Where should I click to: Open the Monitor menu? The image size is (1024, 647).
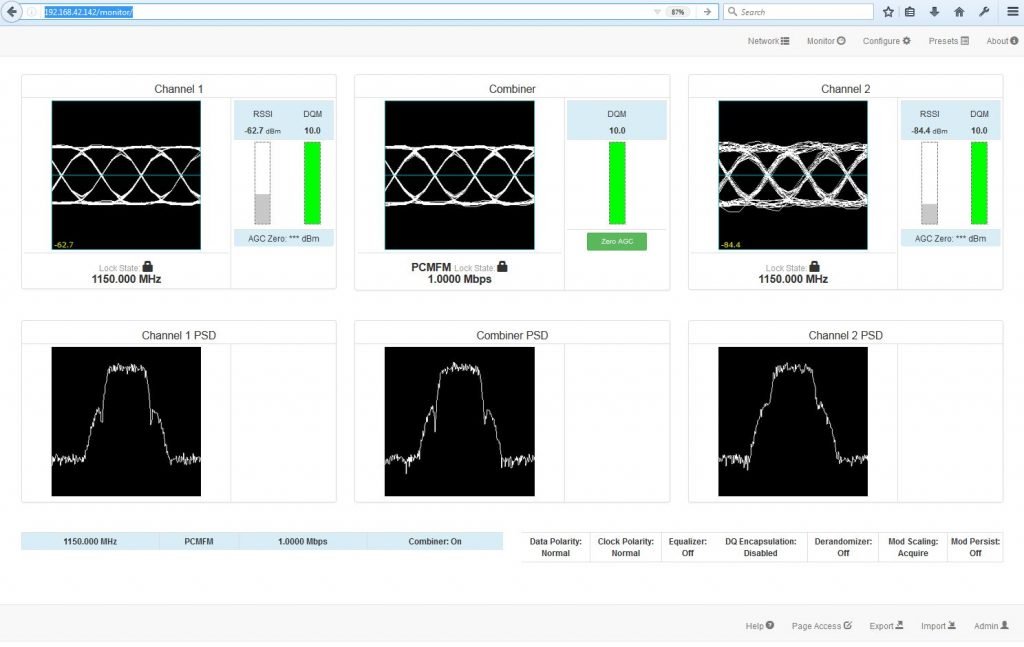point(826,40)
